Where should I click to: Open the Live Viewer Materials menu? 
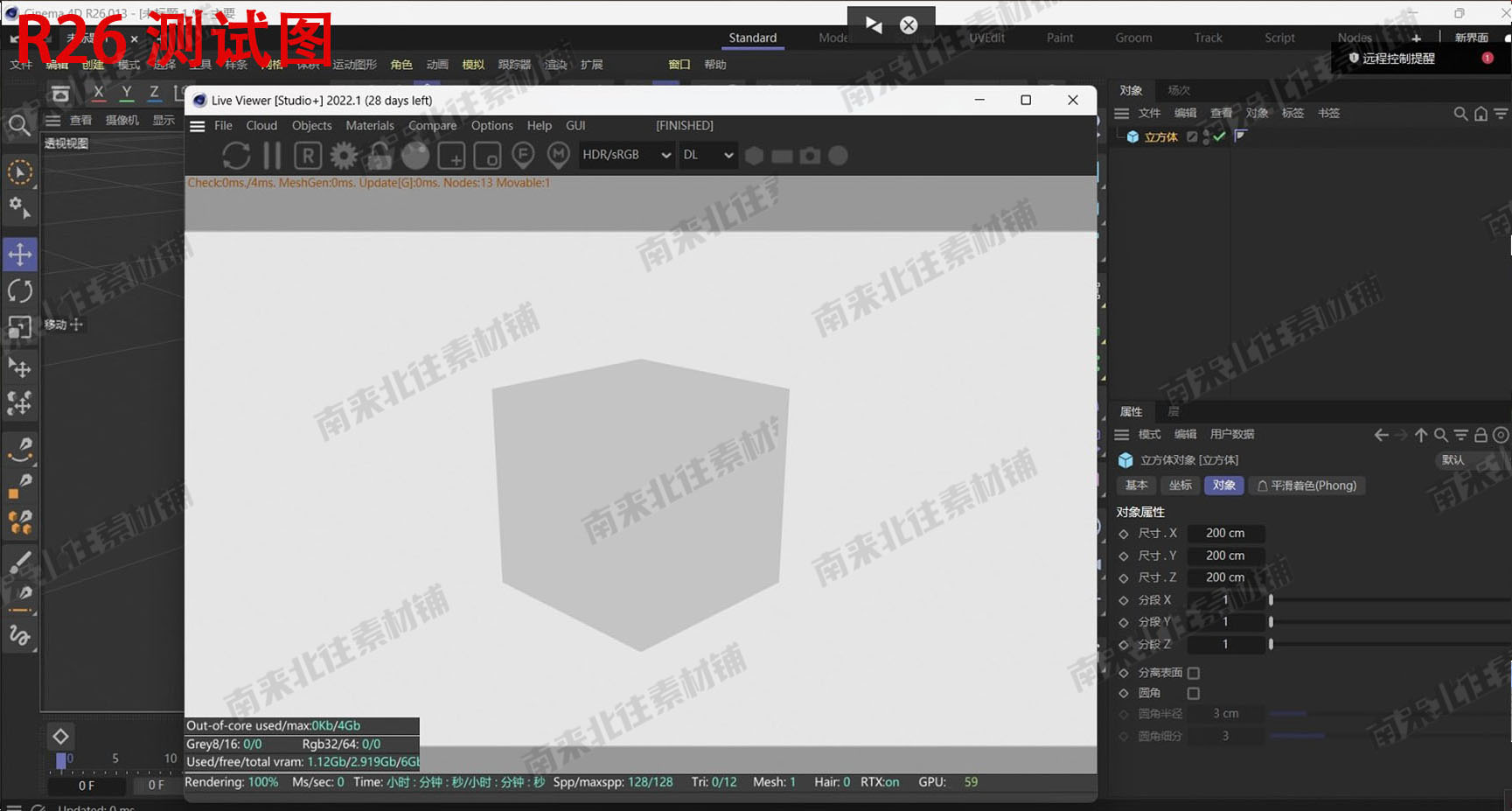370,126
